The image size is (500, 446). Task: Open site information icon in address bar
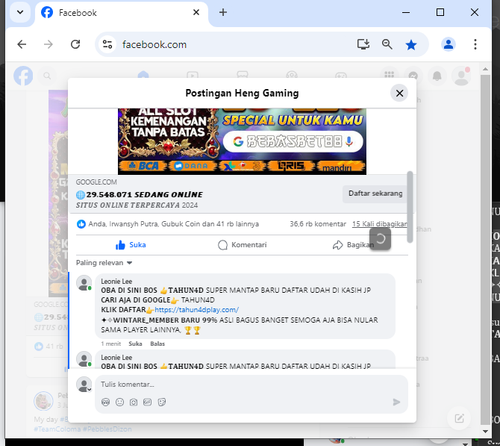107,44
